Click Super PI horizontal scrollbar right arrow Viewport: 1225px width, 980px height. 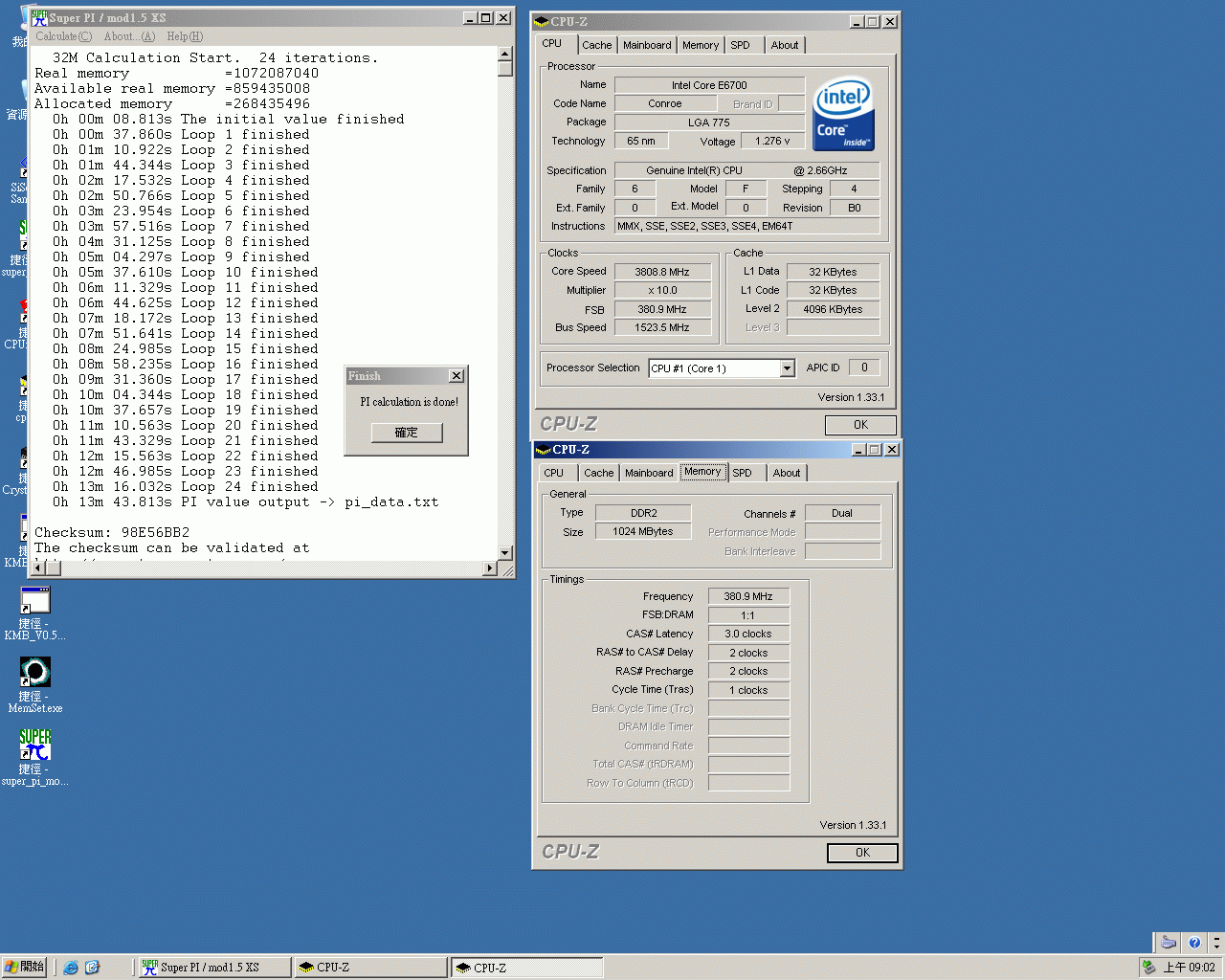pyautogui.click(x=490, y=568)
